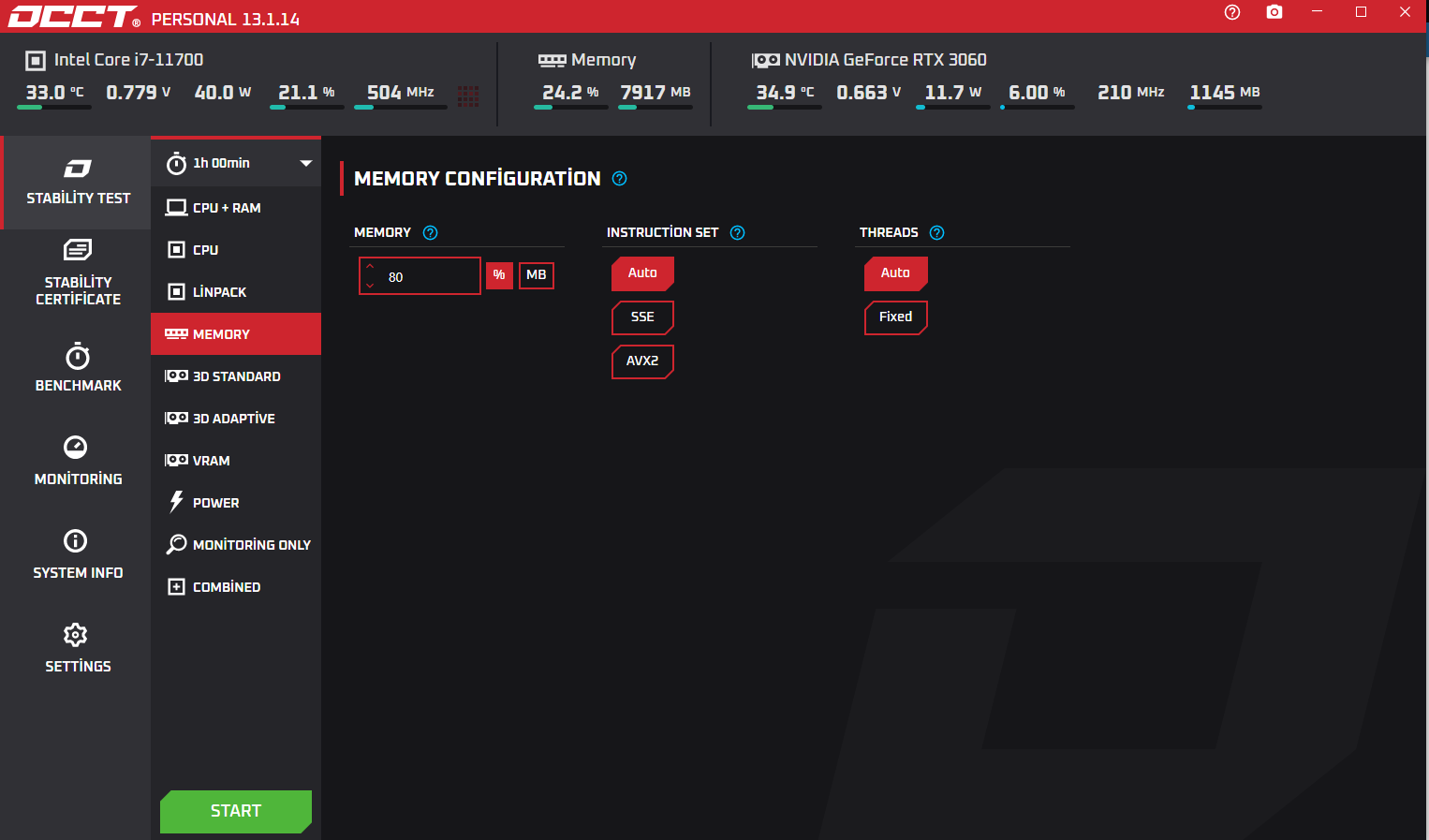The width and height of the screenshot is (1429, 840).
Task: Select the VRAM test
Action: point(236,461)
